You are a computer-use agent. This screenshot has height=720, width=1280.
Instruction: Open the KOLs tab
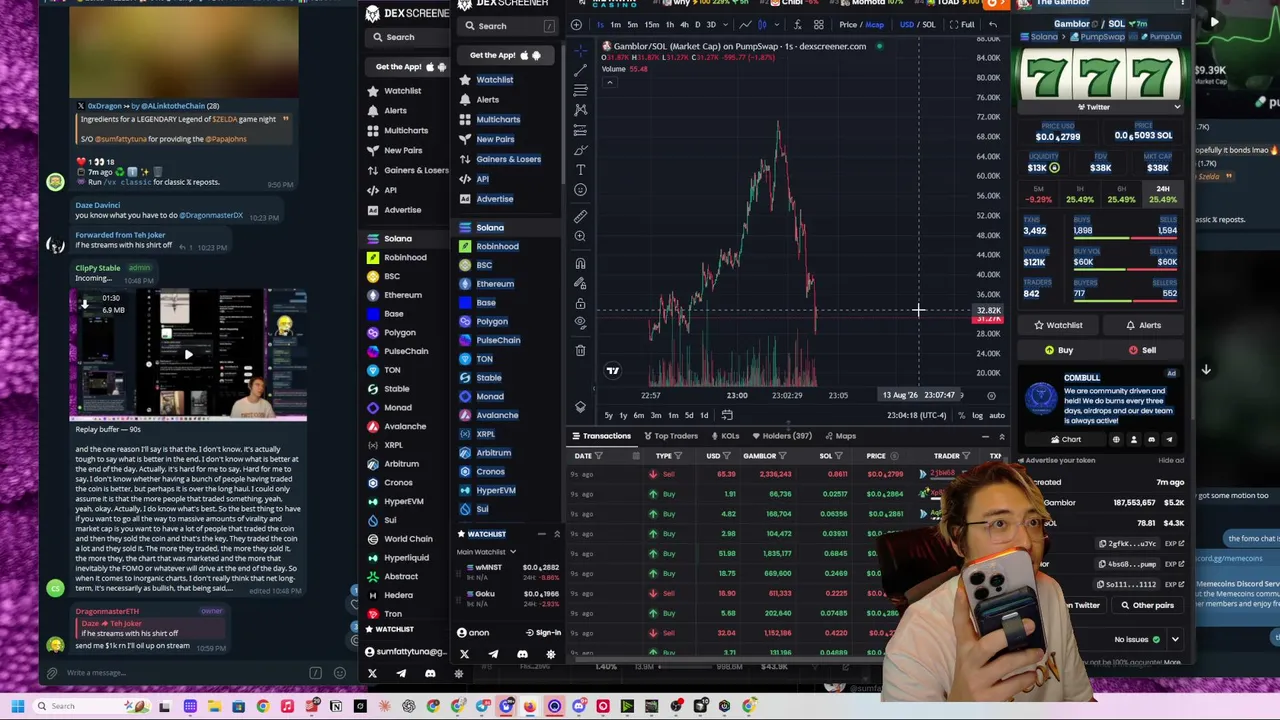724,436
